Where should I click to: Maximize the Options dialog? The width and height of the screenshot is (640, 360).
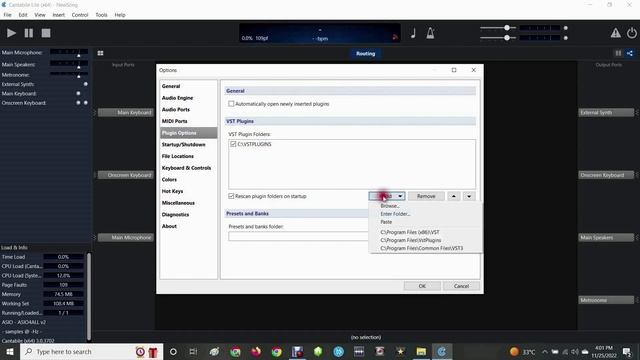point(454,70)
